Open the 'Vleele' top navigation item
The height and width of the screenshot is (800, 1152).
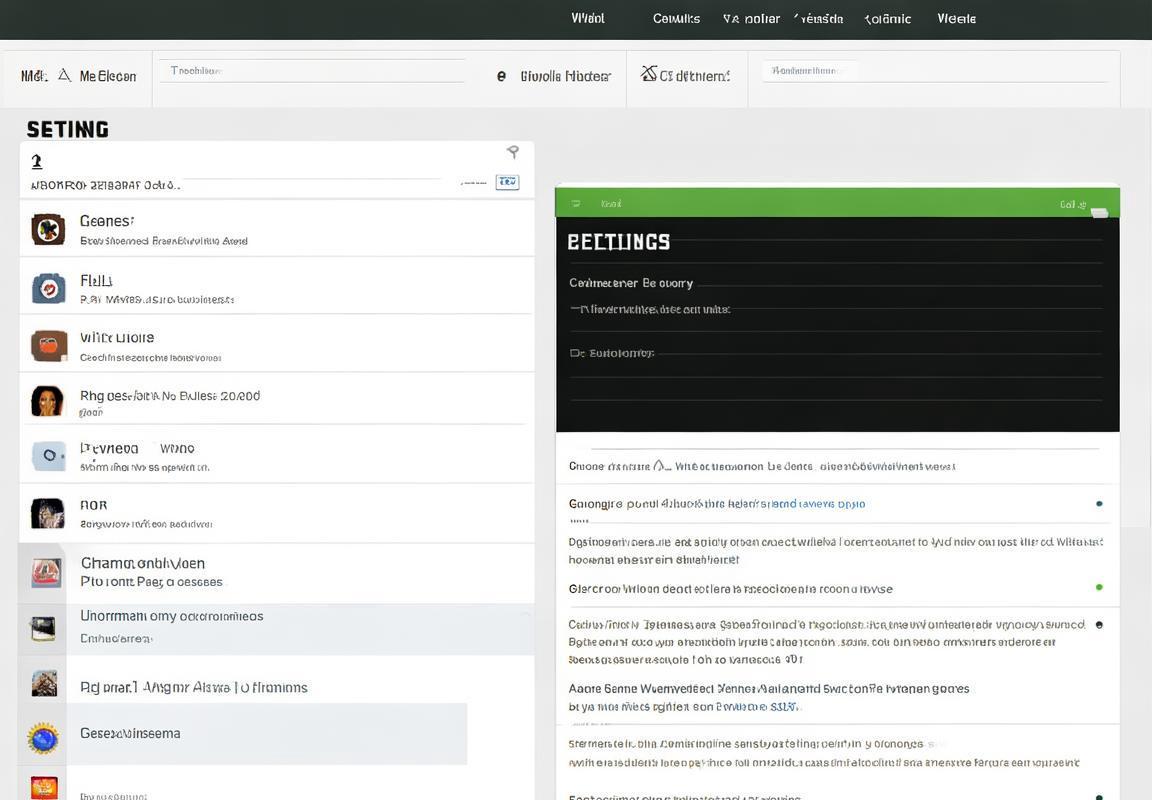coord(957,18)
